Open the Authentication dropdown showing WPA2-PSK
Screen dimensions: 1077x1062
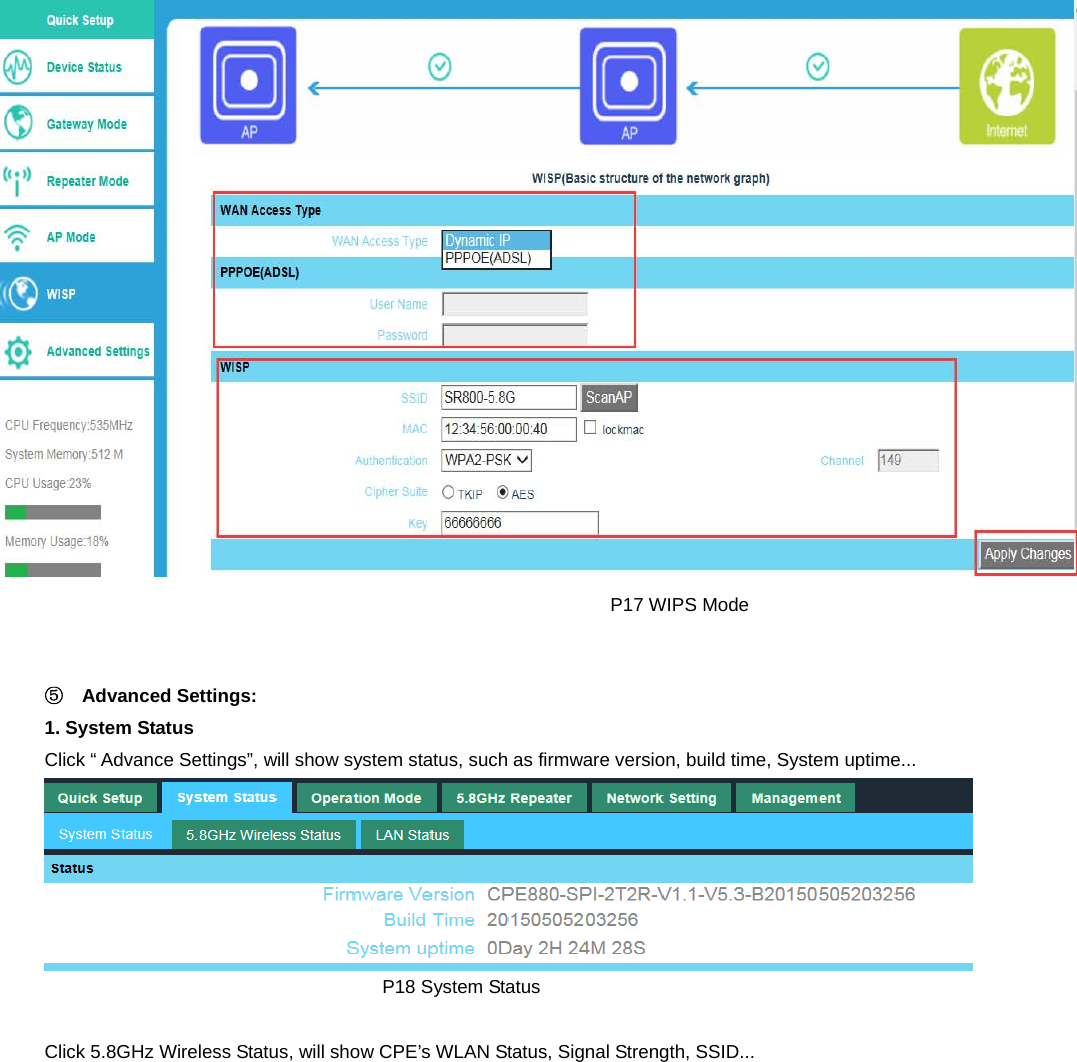[486, 460]
